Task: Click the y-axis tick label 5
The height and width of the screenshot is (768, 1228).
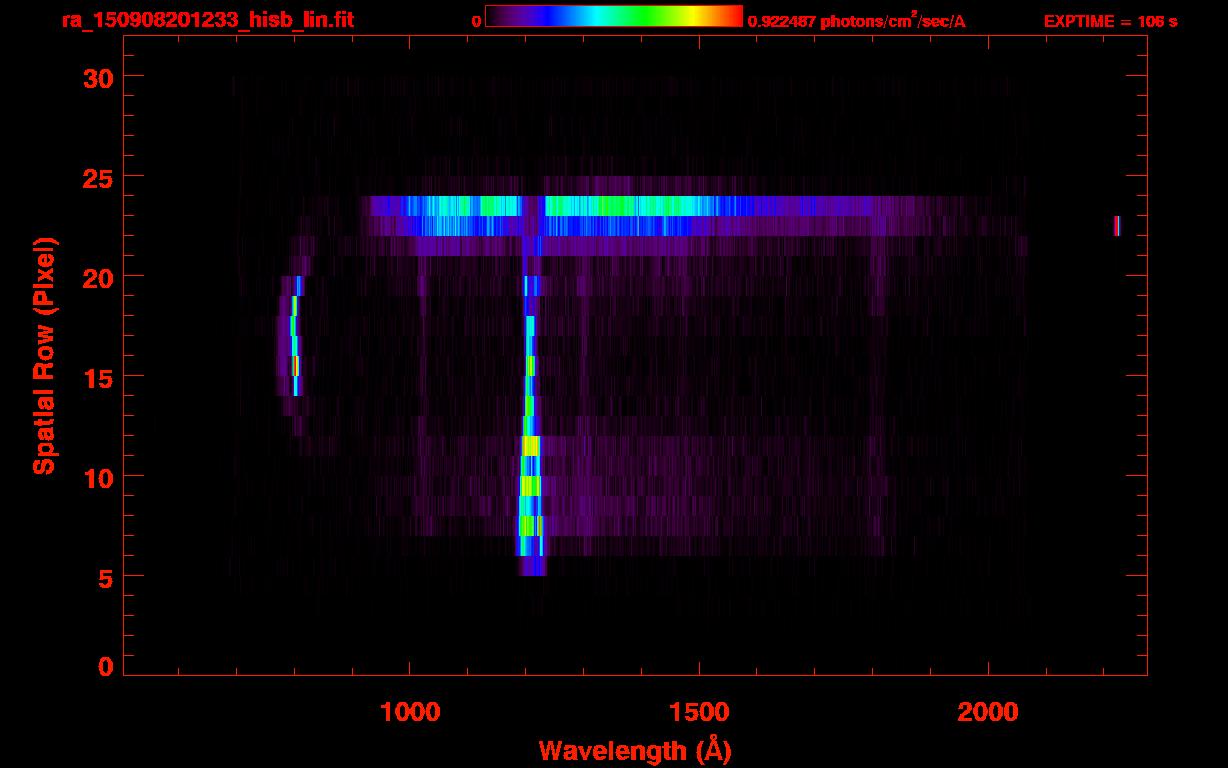Action: click(106, 577)
